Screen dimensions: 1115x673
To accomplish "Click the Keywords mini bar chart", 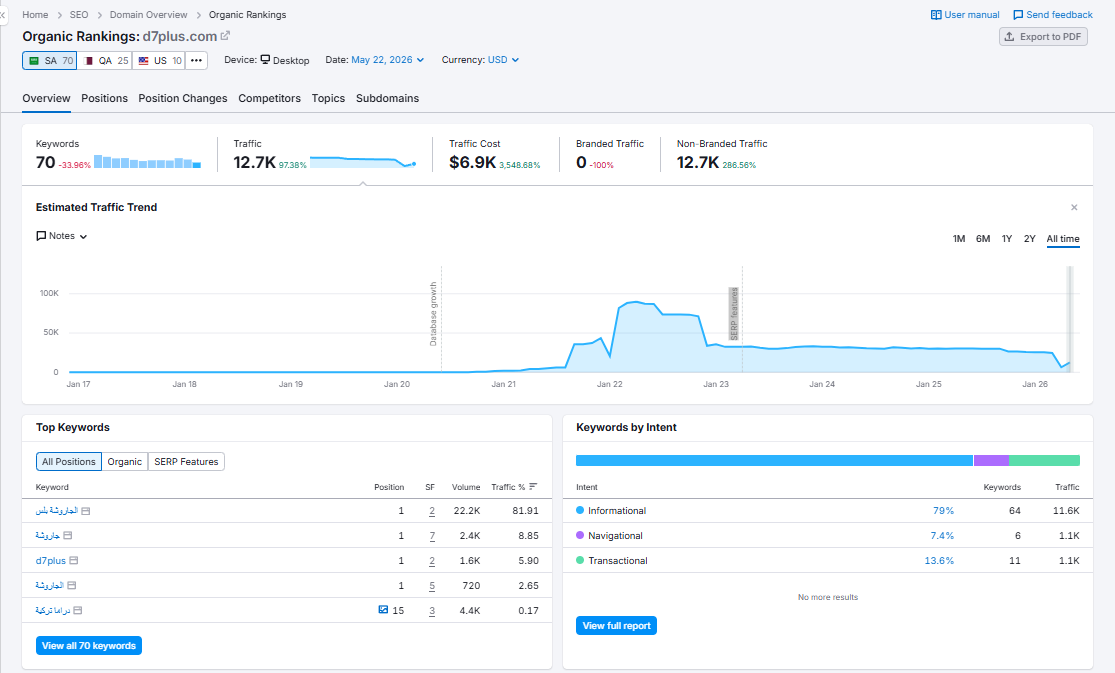I will pyautogui.click(x=147, y=162).
